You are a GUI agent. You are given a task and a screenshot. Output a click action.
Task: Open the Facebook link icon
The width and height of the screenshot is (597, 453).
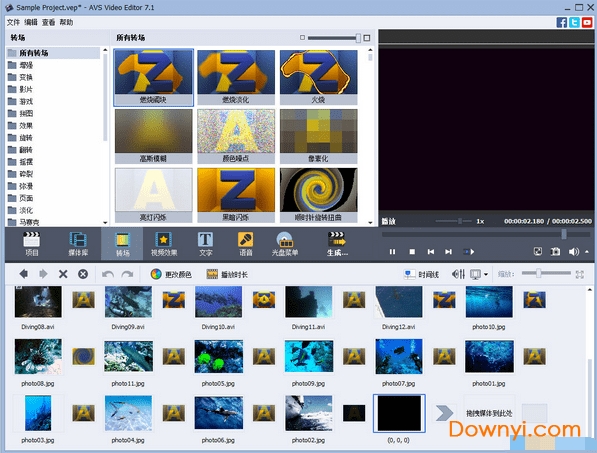[562, 22]
